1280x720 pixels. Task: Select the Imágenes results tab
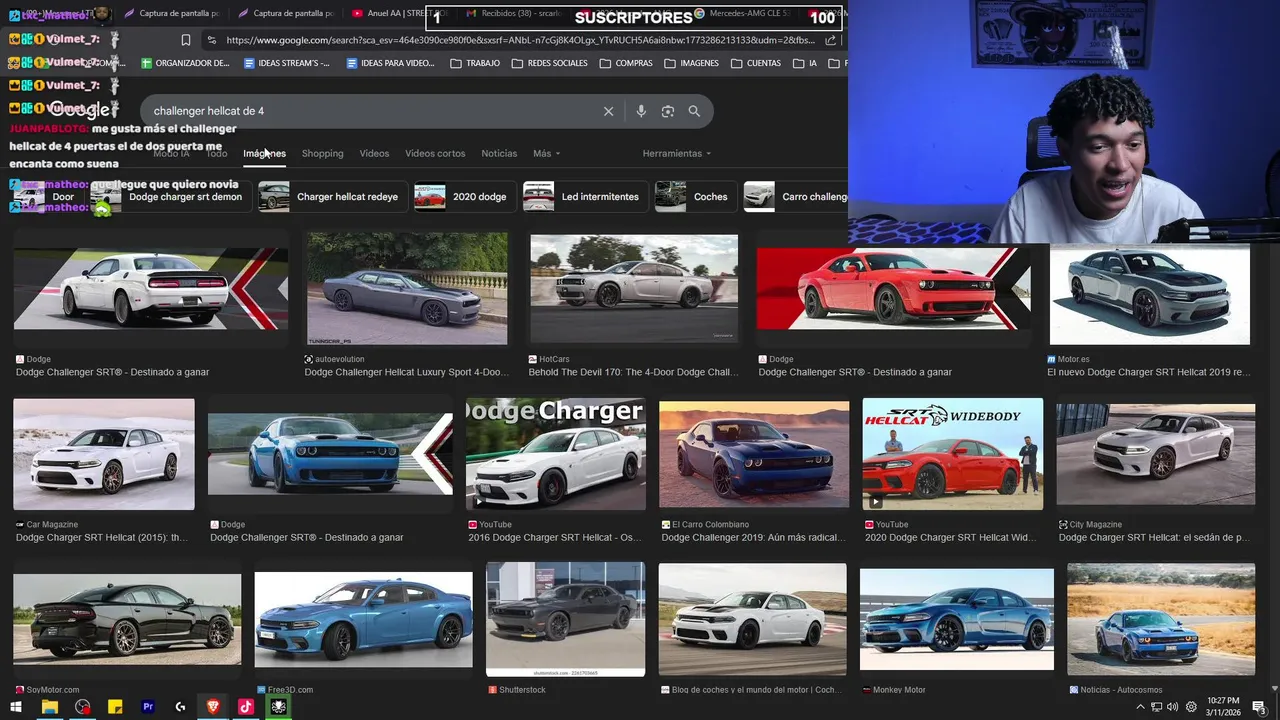(x=264, y=153)
